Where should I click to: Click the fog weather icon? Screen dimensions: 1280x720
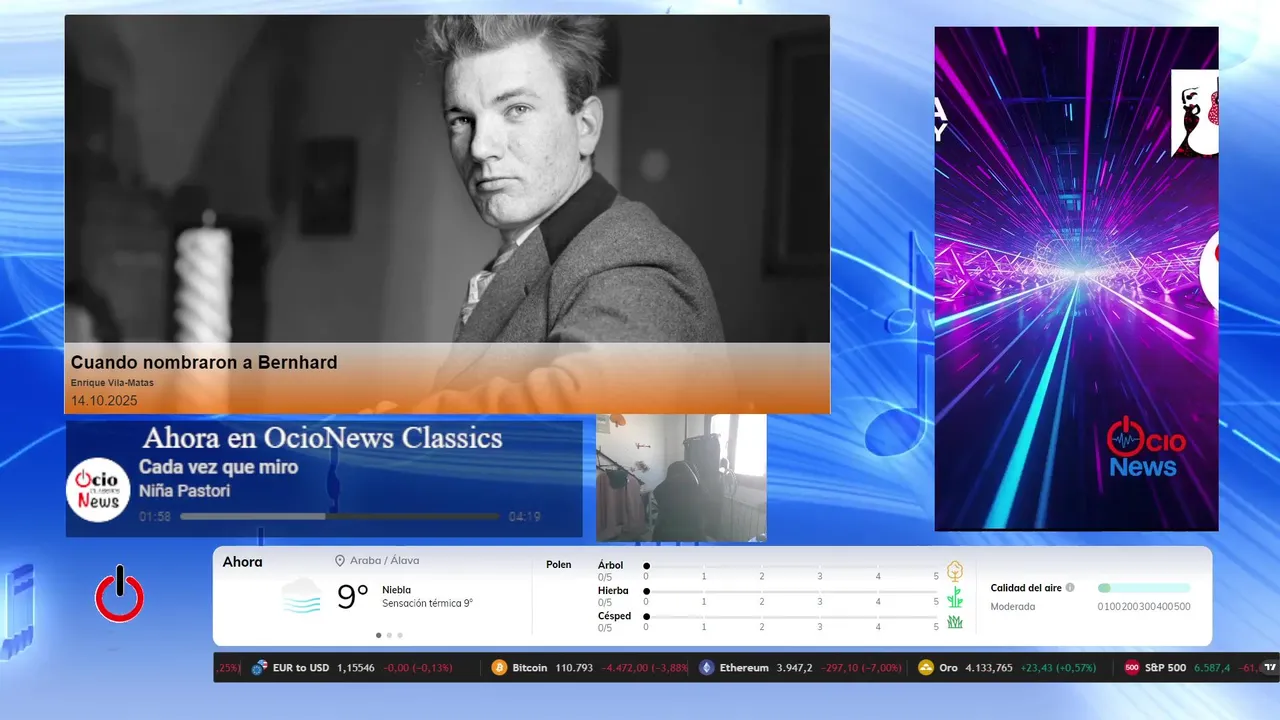pyautogui.click(x=301, y=597)
